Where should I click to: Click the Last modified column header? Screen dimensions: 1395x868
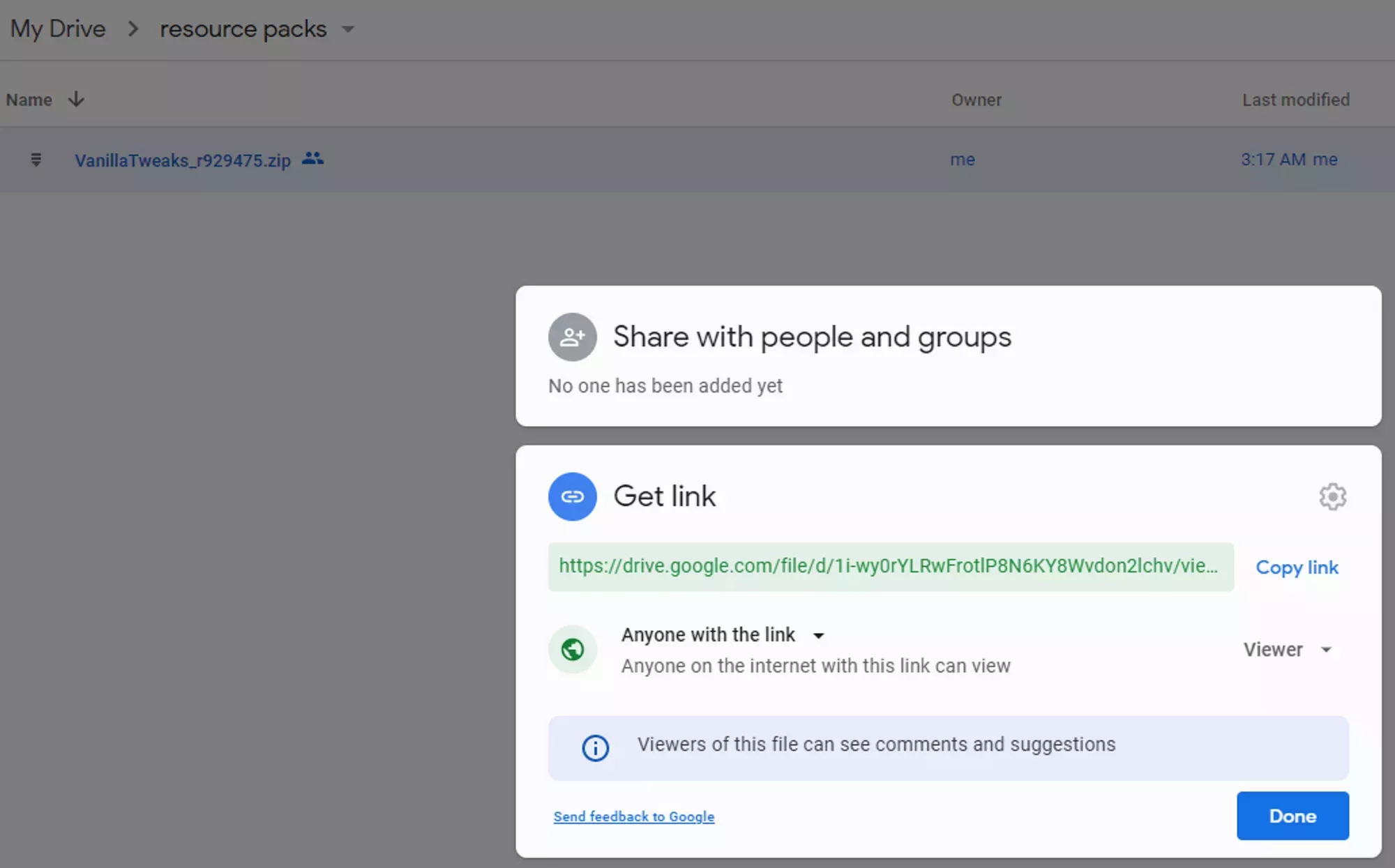(1295, 99)
